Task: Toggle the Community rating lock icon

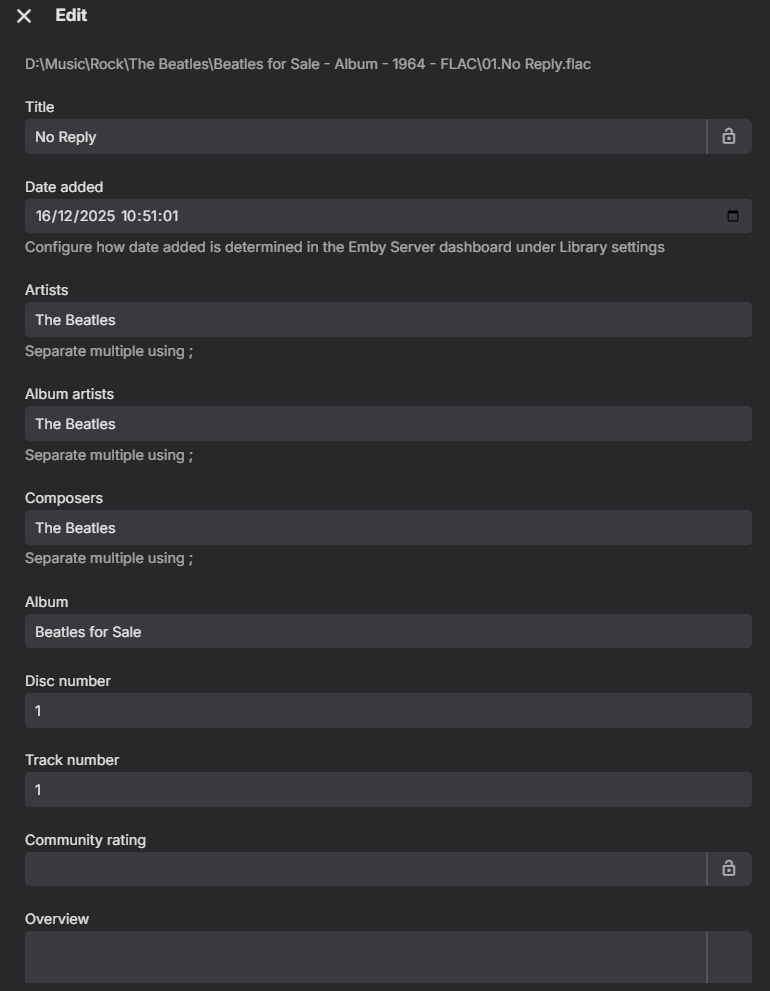Action: tap(729, 869)
